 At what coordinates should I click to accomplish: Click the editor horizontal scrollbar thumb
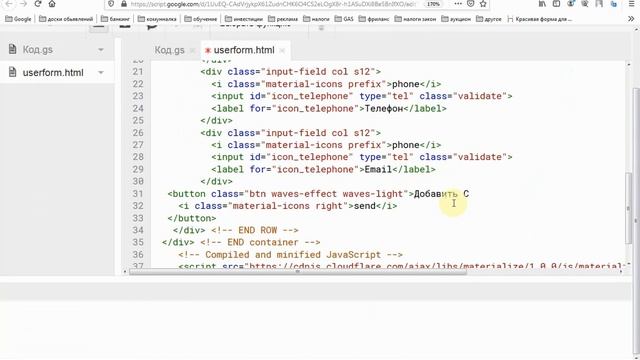pyautogui.click(x=298, y=272)
